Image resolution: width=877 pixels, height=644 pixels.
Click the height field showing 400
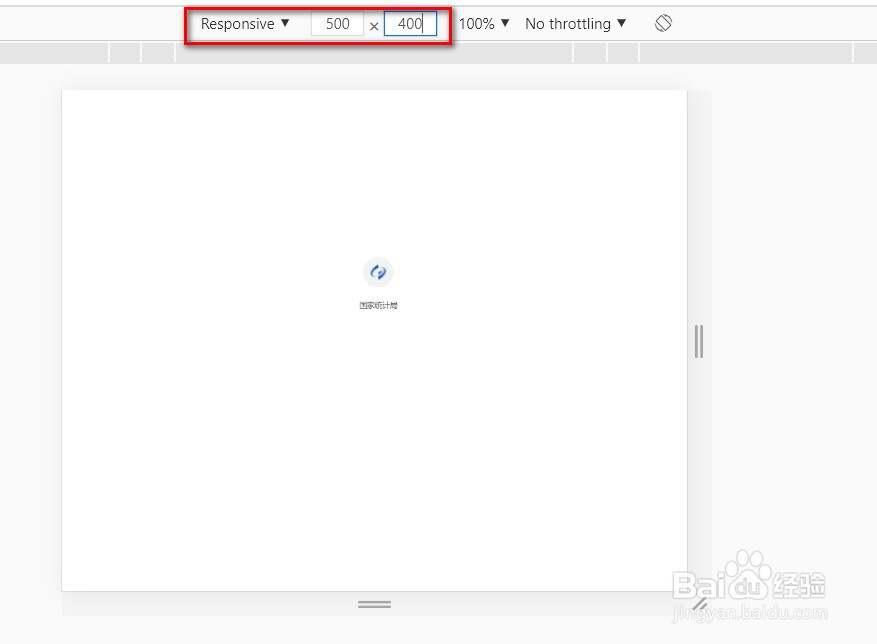pos(410,24)
